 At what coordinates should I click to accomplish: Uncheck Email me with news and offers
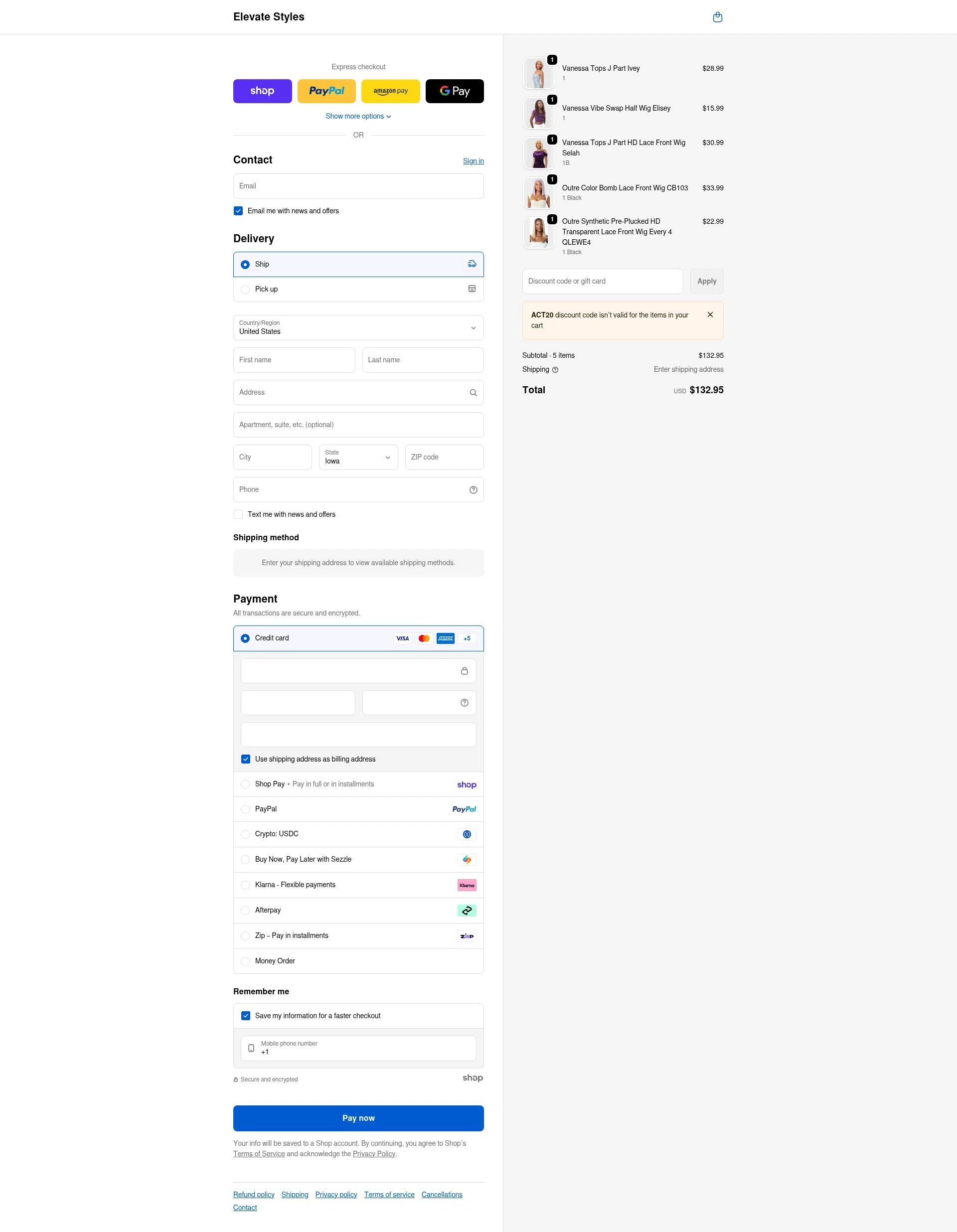238,210
